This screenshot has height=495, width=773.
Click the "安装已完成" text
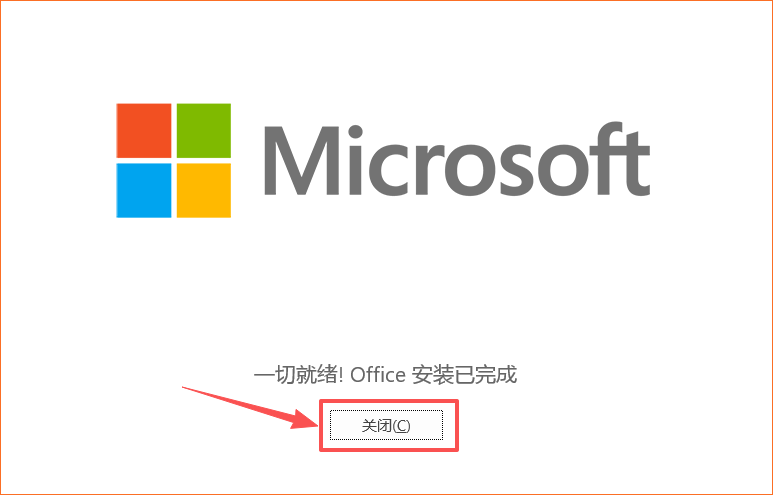(x=464, y=375)
